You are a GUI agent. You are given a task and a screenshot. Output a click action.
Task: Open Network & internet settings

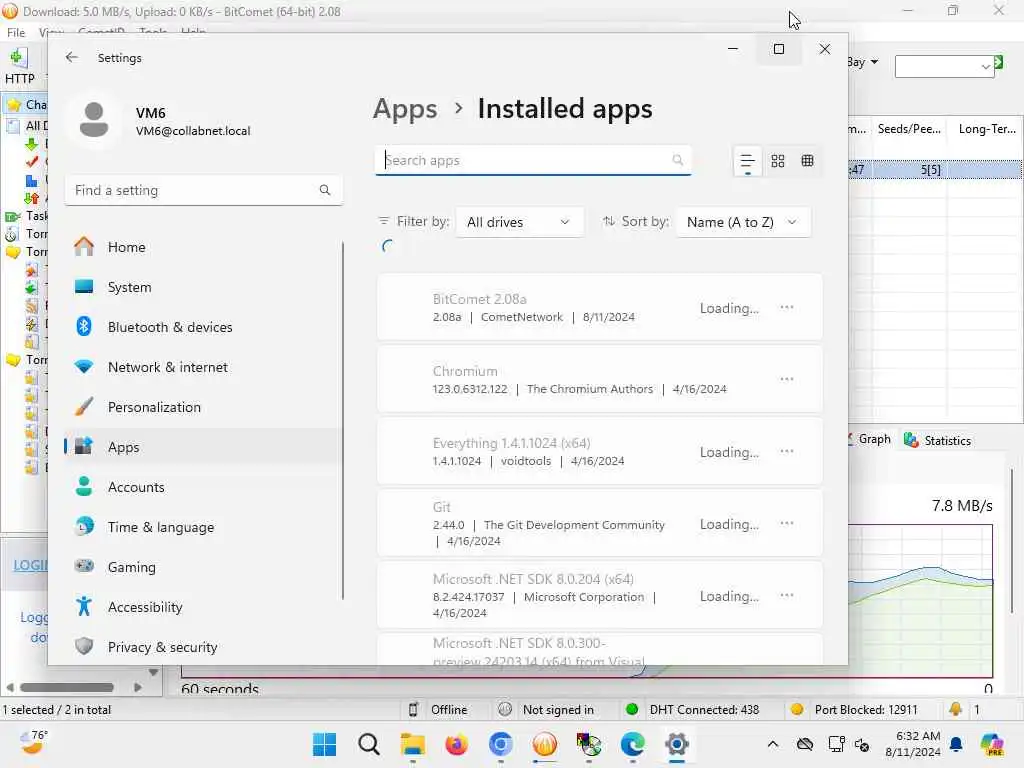click(x=204, y=367)
